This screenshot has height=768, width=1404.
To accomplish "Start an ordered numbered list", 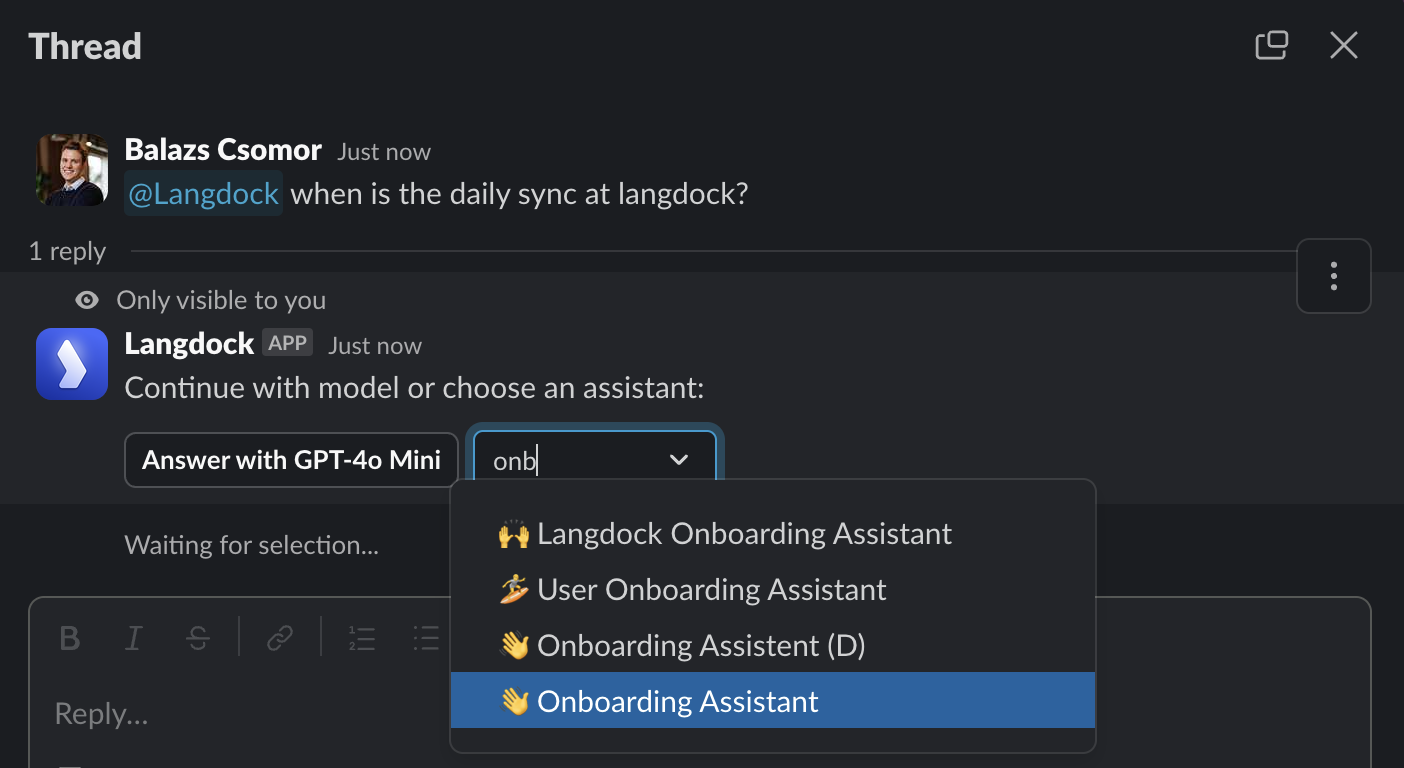I will point(361,638).
